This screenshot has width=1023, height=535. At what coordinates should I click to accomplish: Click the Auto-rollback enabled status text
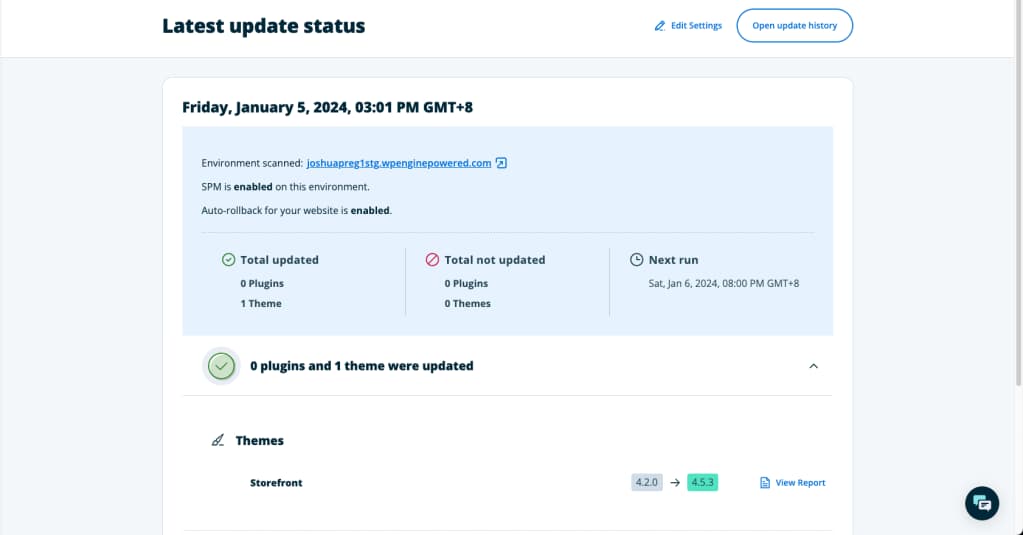coord(296,210)
